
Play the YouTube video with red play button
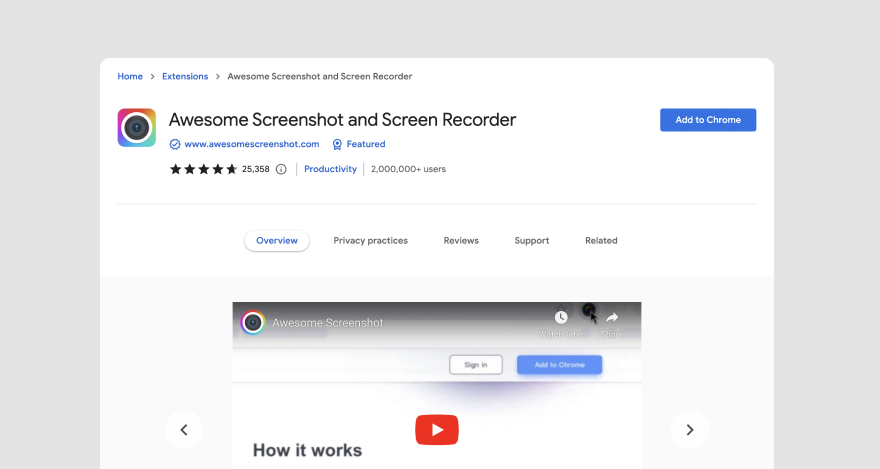coord(437,430)
